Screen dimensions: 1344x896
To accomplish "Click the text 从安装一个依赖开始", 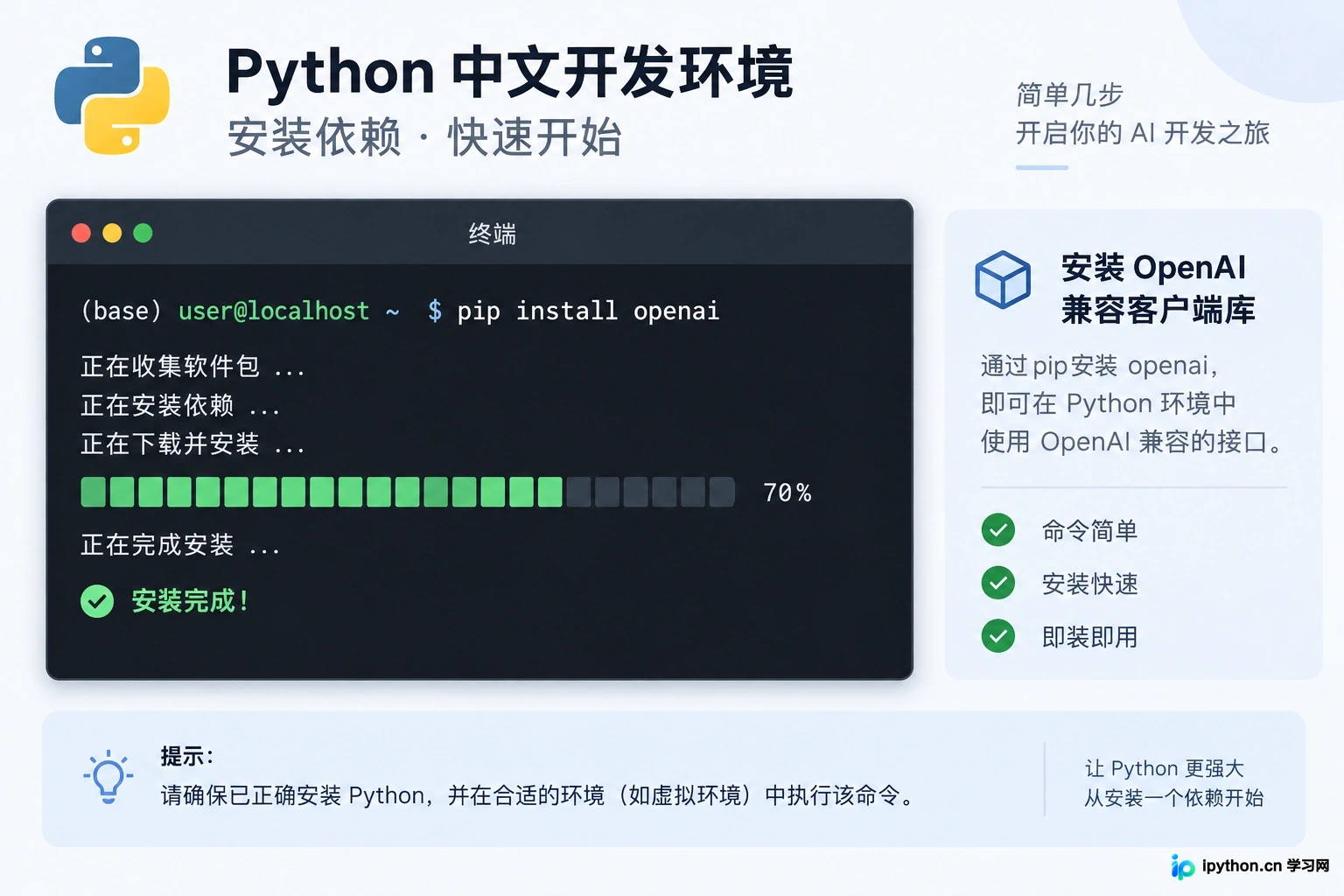I will (x=1173, y=798).
